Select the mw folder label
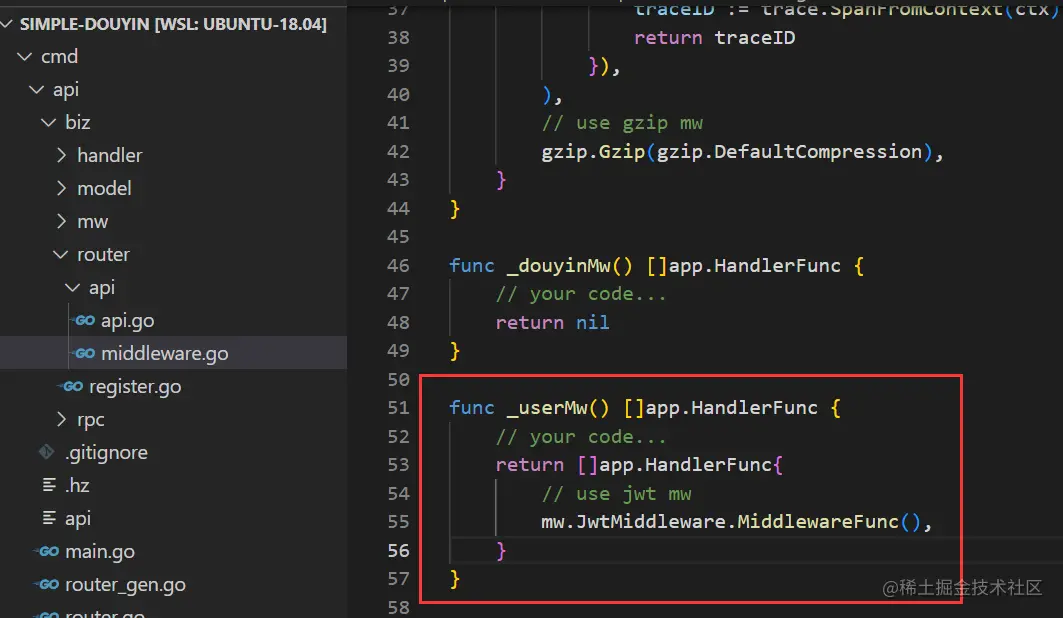The height and width of the screenshot is (618, 1063). pos(93,222)
